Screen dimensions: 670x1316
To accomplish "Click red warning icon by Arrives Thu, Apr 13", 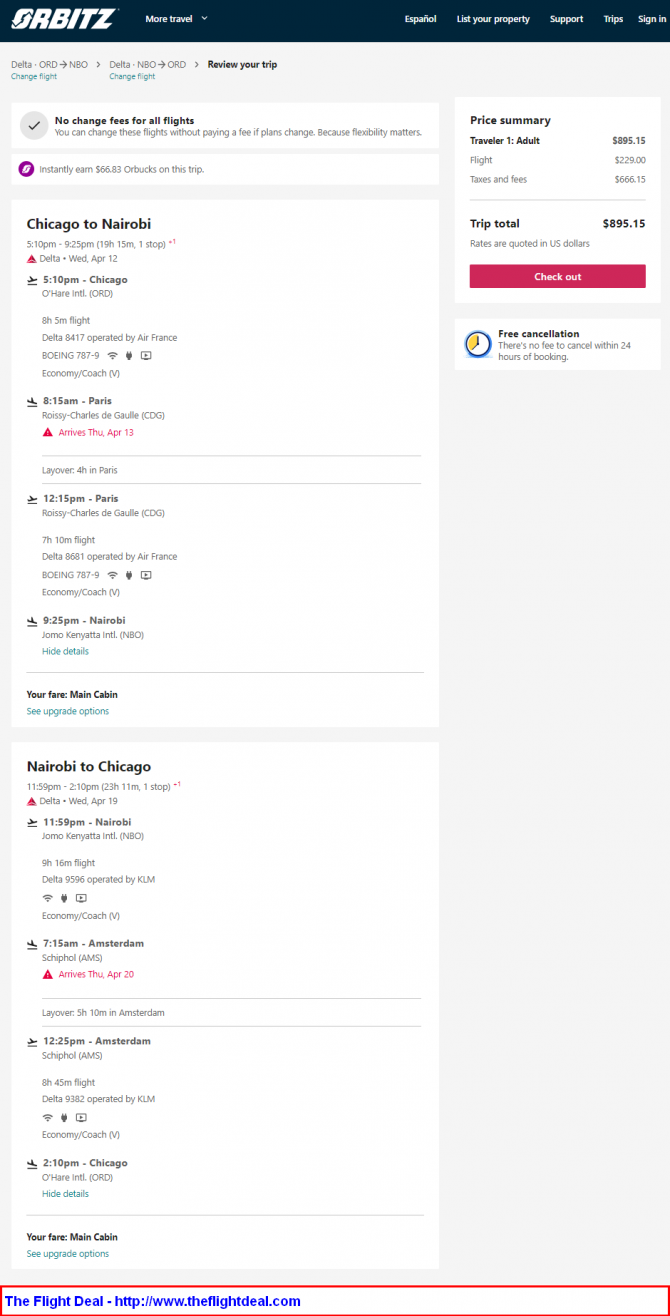I will point(47,432).
